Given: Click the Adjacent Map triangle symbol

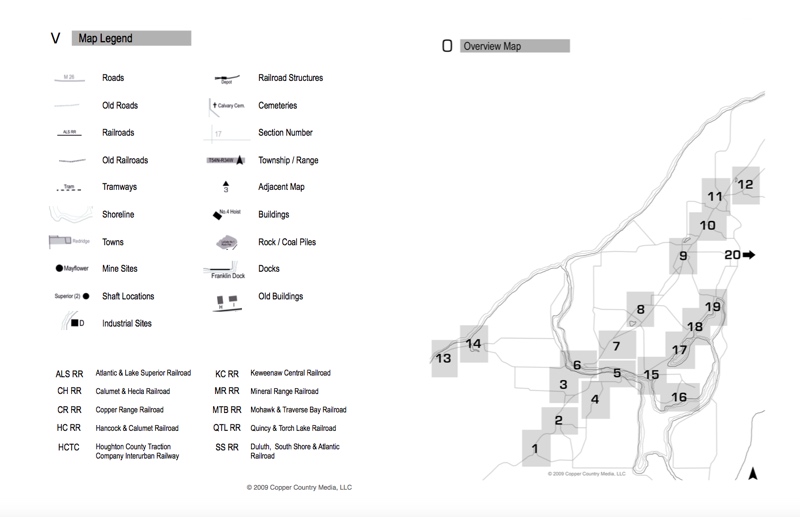Looking at the screenshot, I should pyautogui.click(x=226, y=183).
